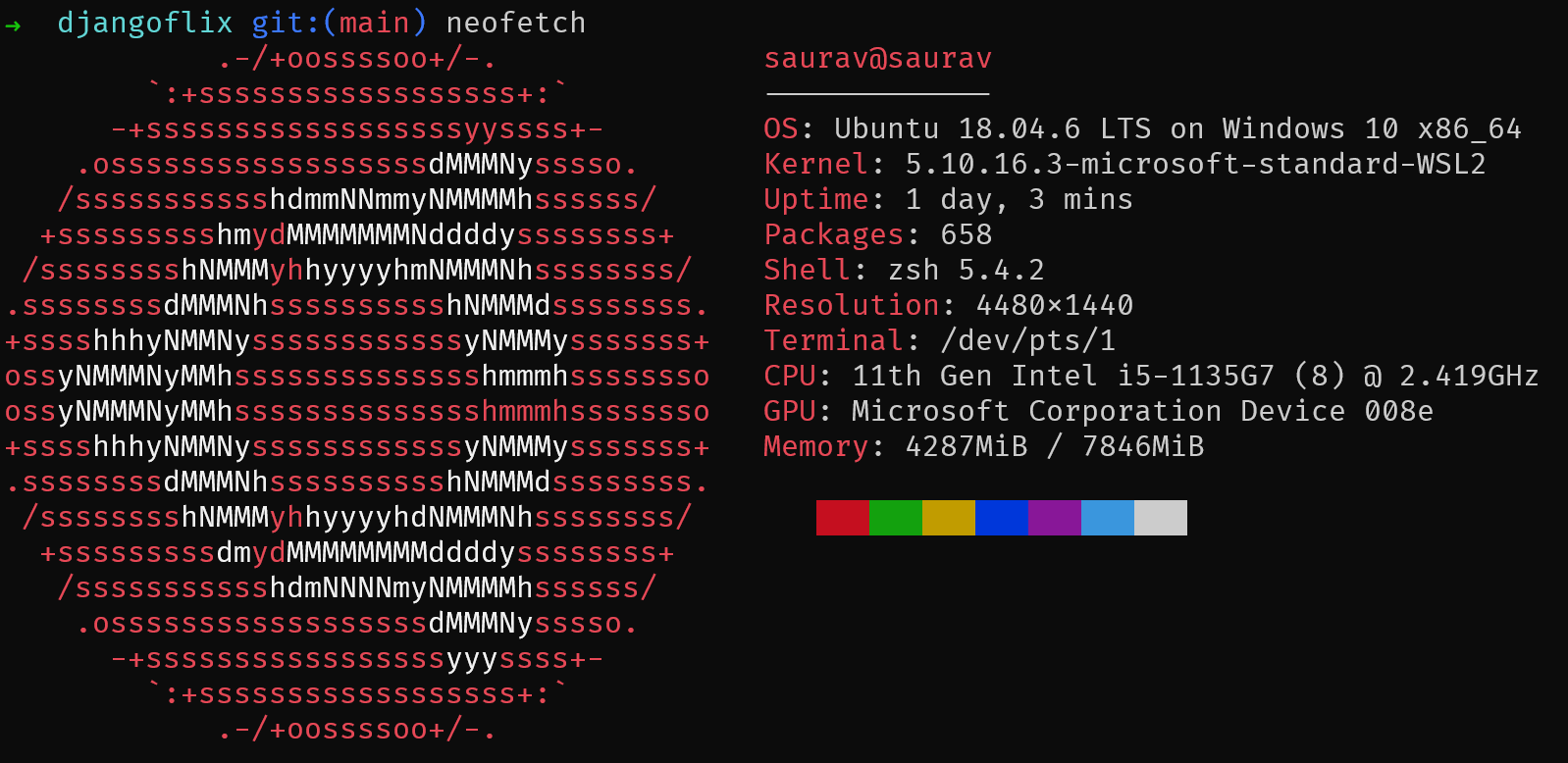Click the Uptime label

(x=816, y=200)
